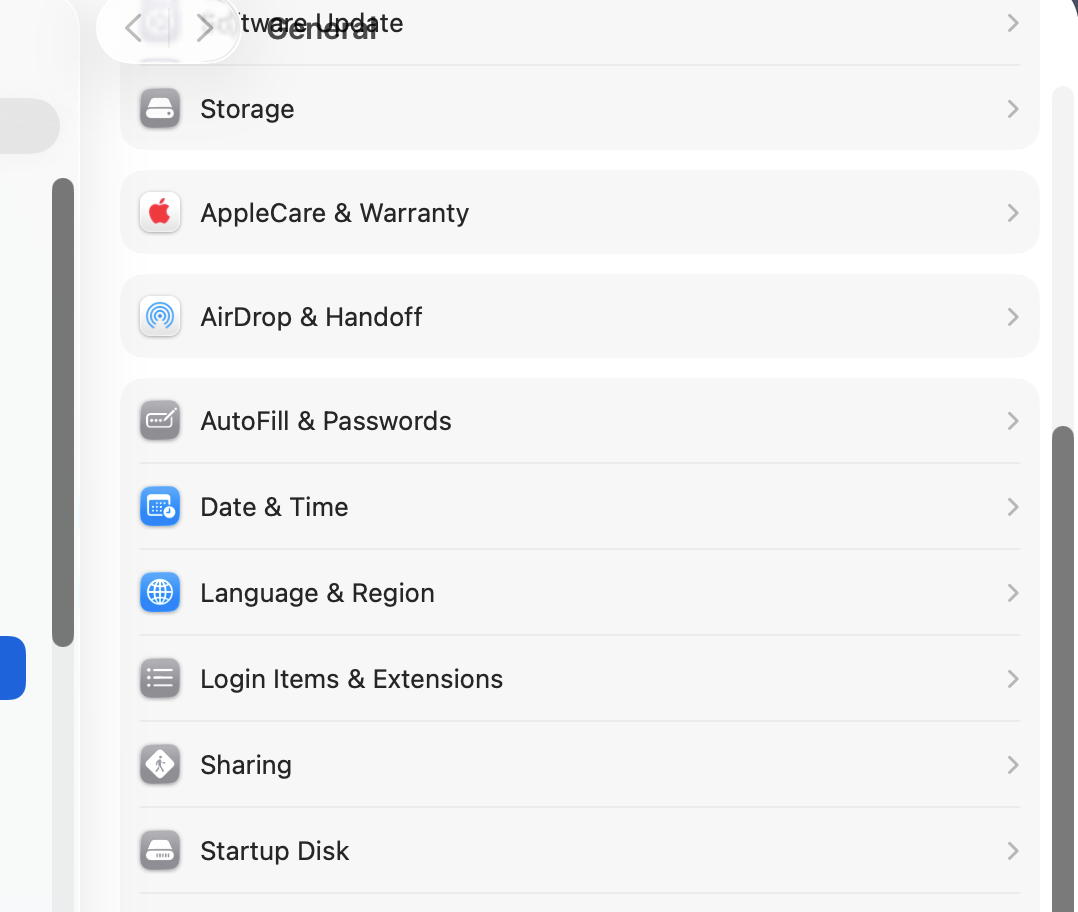Viewport: 1078px width, 912px height.
Task: Open the Sharing settings row
Action: (246, 765)
